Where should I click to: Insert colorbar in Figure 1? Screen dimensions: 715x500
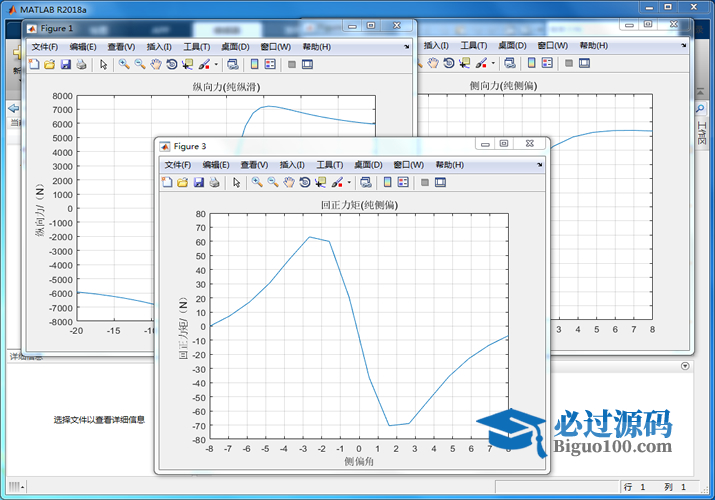pos(254,64)
